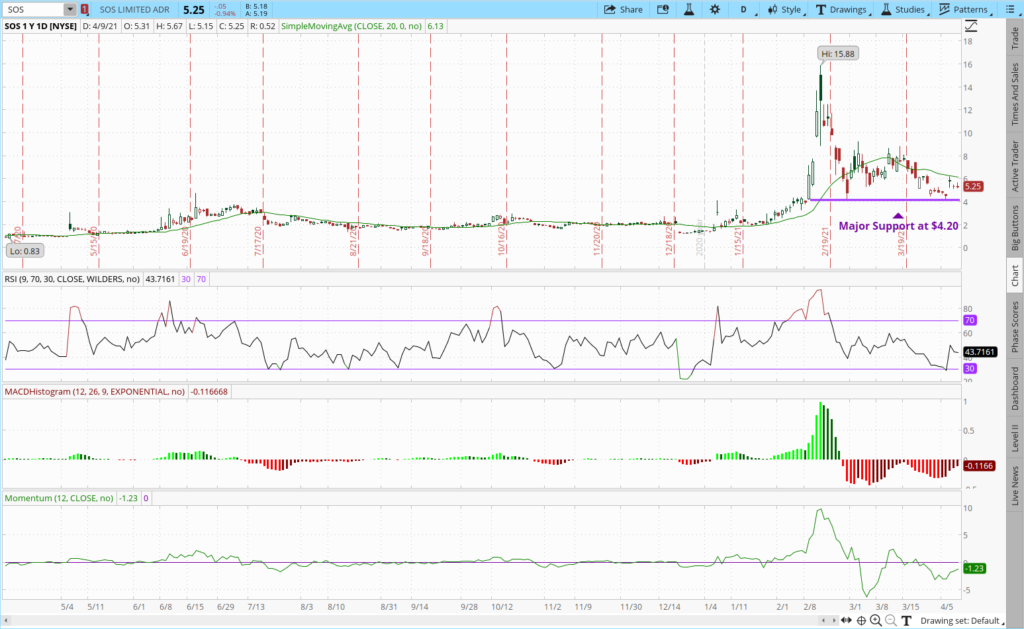
Task: Open the Times And Sales side tab
Action: pos(1015,94)
